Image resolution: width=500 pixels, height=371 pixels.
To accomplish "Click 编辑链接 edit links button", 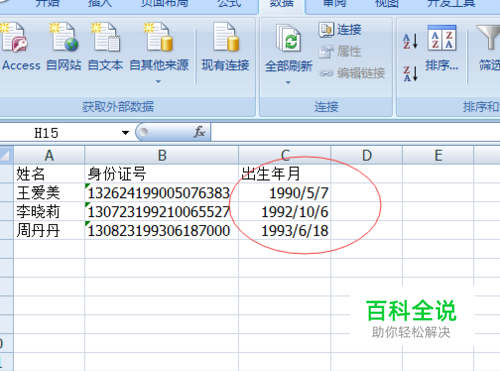I will [x=352, y=73].
